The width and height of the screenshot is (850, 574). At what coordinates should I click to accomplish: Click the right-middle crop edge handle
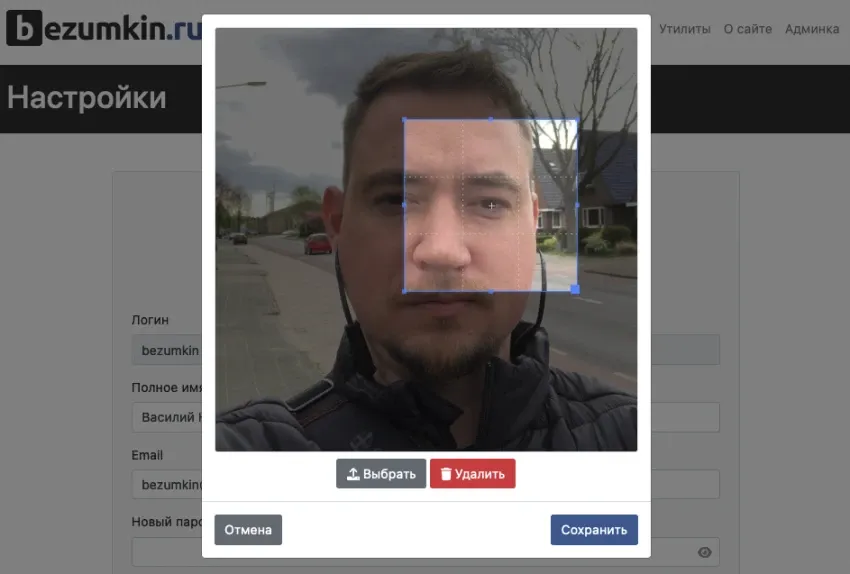577,205
